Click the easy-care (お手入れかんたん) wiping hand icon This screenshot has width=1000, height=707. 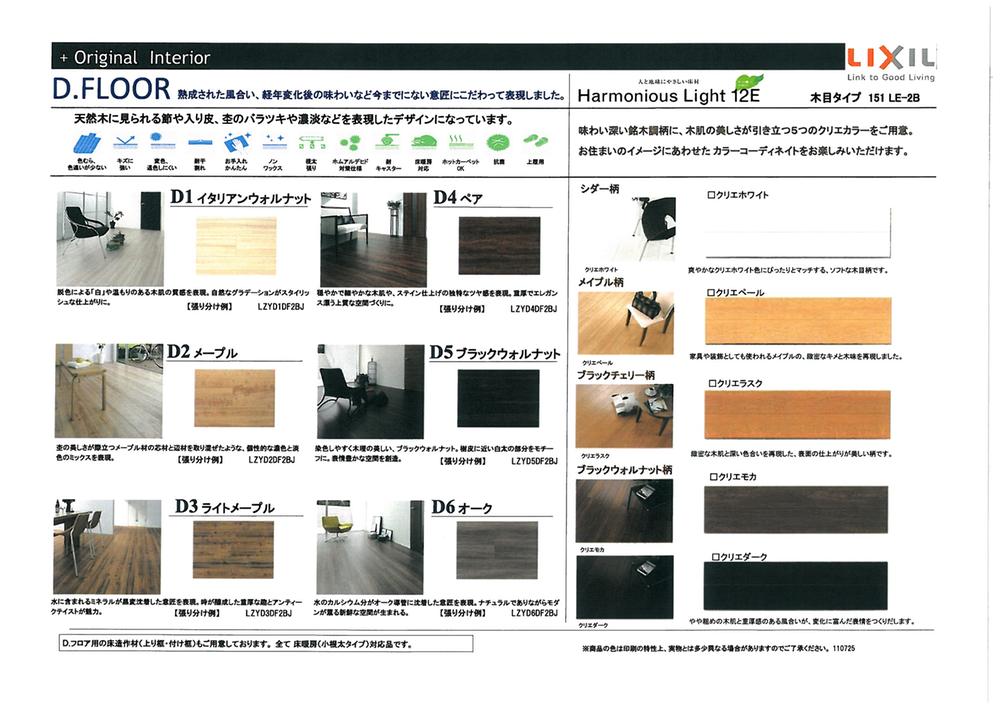(x=237, y=143)
